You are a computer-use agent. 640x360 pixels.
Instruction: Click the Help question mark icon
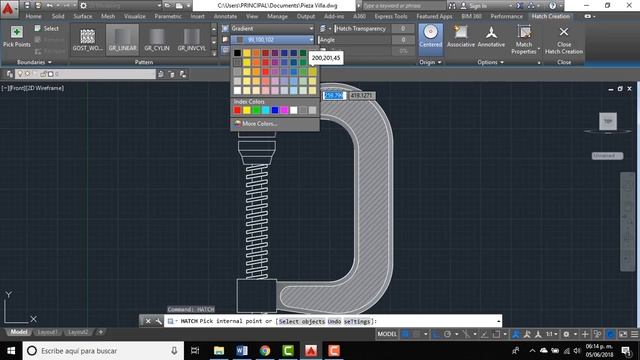(x=552, y=6)
